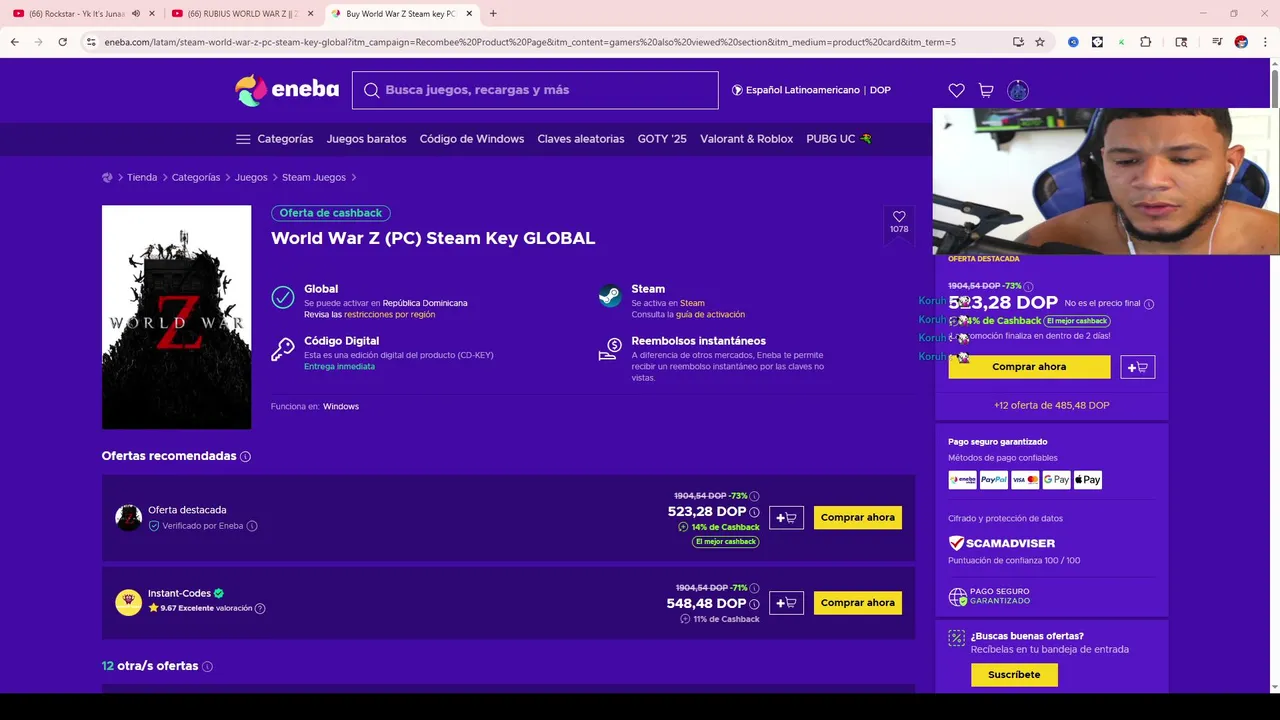Change language Español Latinoamericano | DOP

click(811, 90)
